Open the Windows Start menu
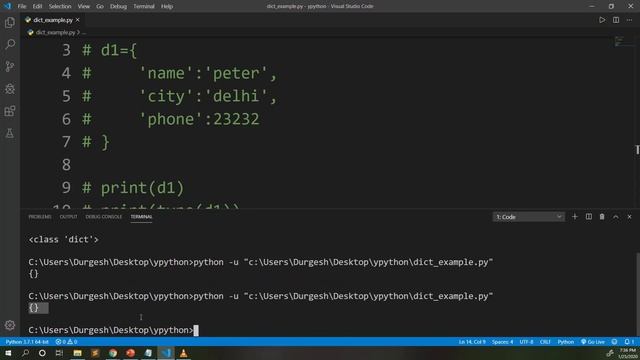The width and height of the screenshot is (640, 360). (8, 353)
